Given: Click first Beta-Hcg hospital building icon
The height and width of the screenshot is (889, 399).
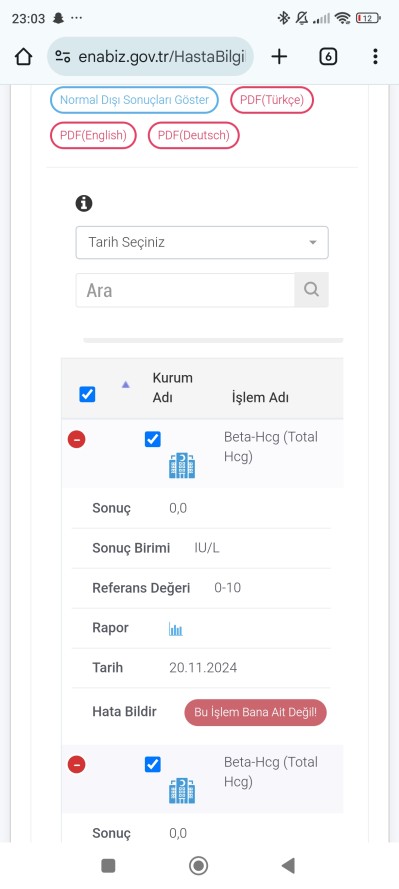Looking at the screenshot, I should [182, 465].
